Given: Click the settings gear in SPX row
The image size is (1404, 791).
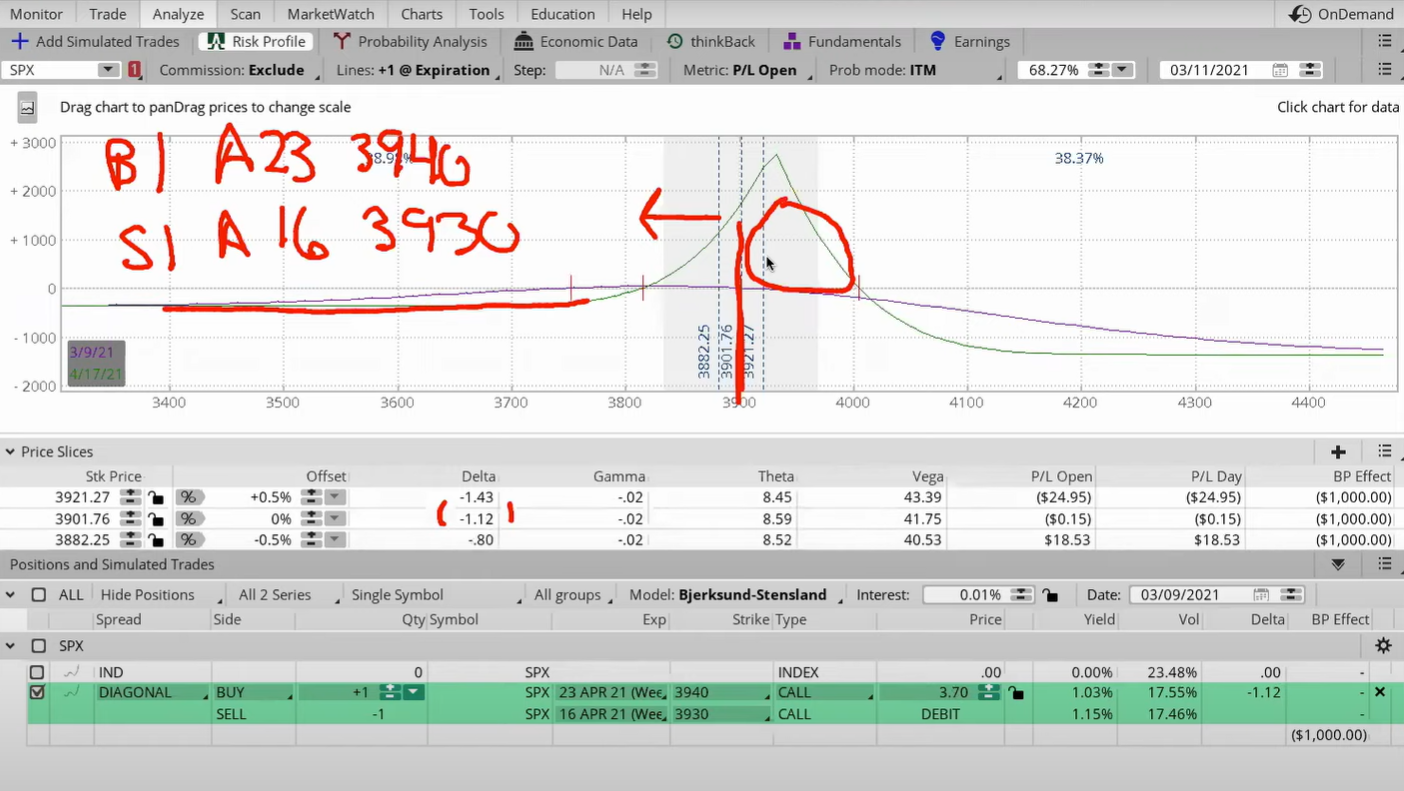Looking at the screenshot, I should pos(1383,646).
